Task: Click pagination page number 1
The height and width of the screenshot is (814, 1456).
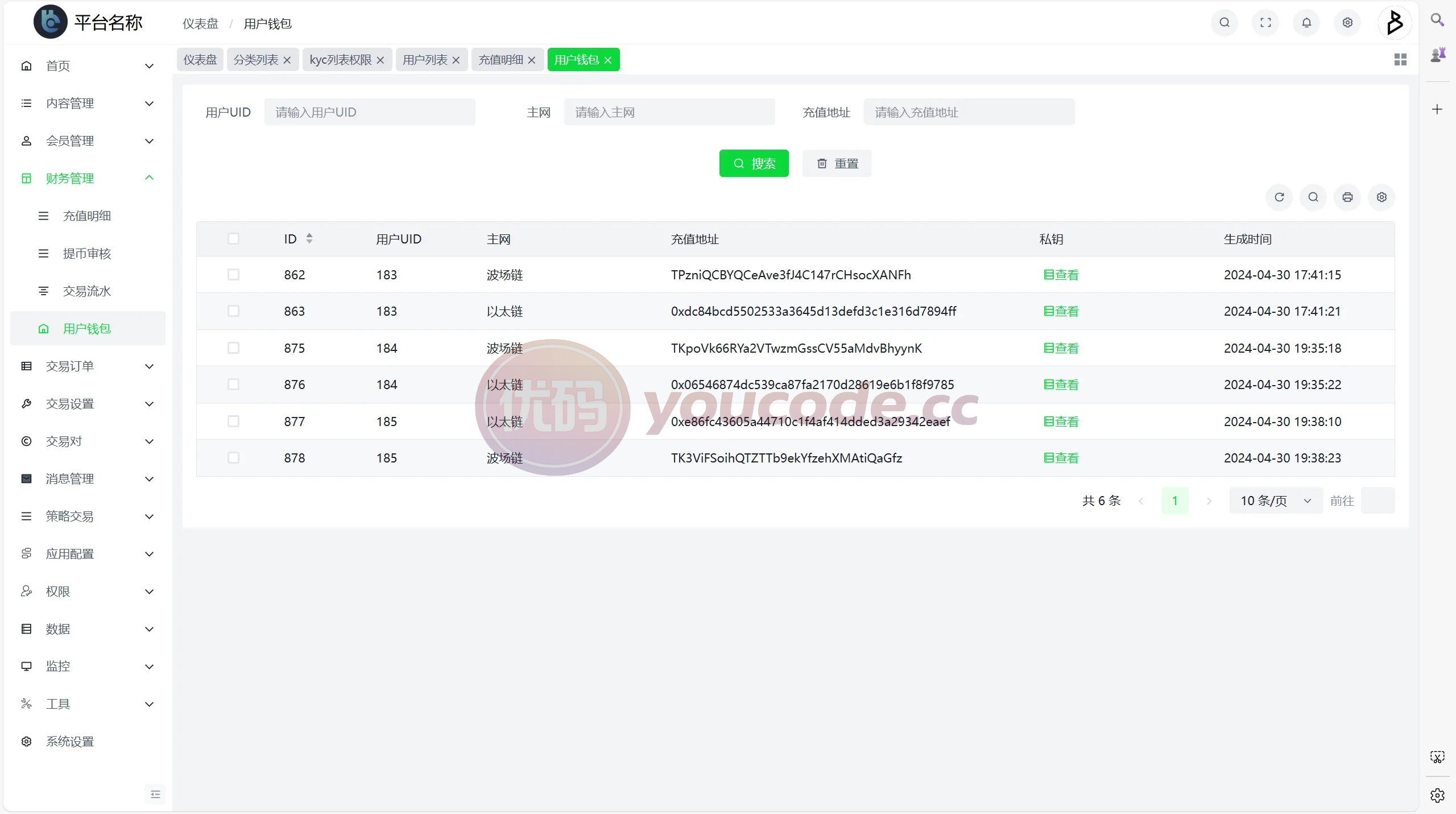Action: click(x=1174, y=501)
